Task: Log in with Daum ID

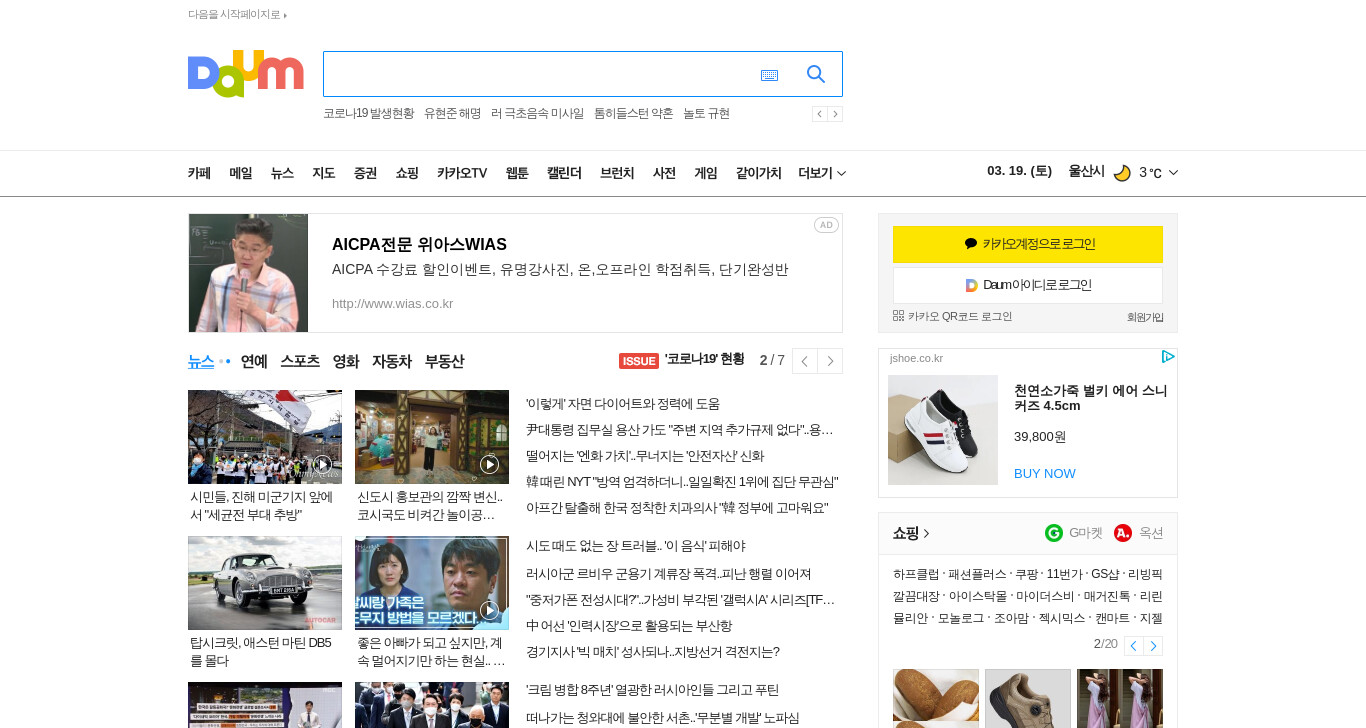Action: pos(1028,285)
